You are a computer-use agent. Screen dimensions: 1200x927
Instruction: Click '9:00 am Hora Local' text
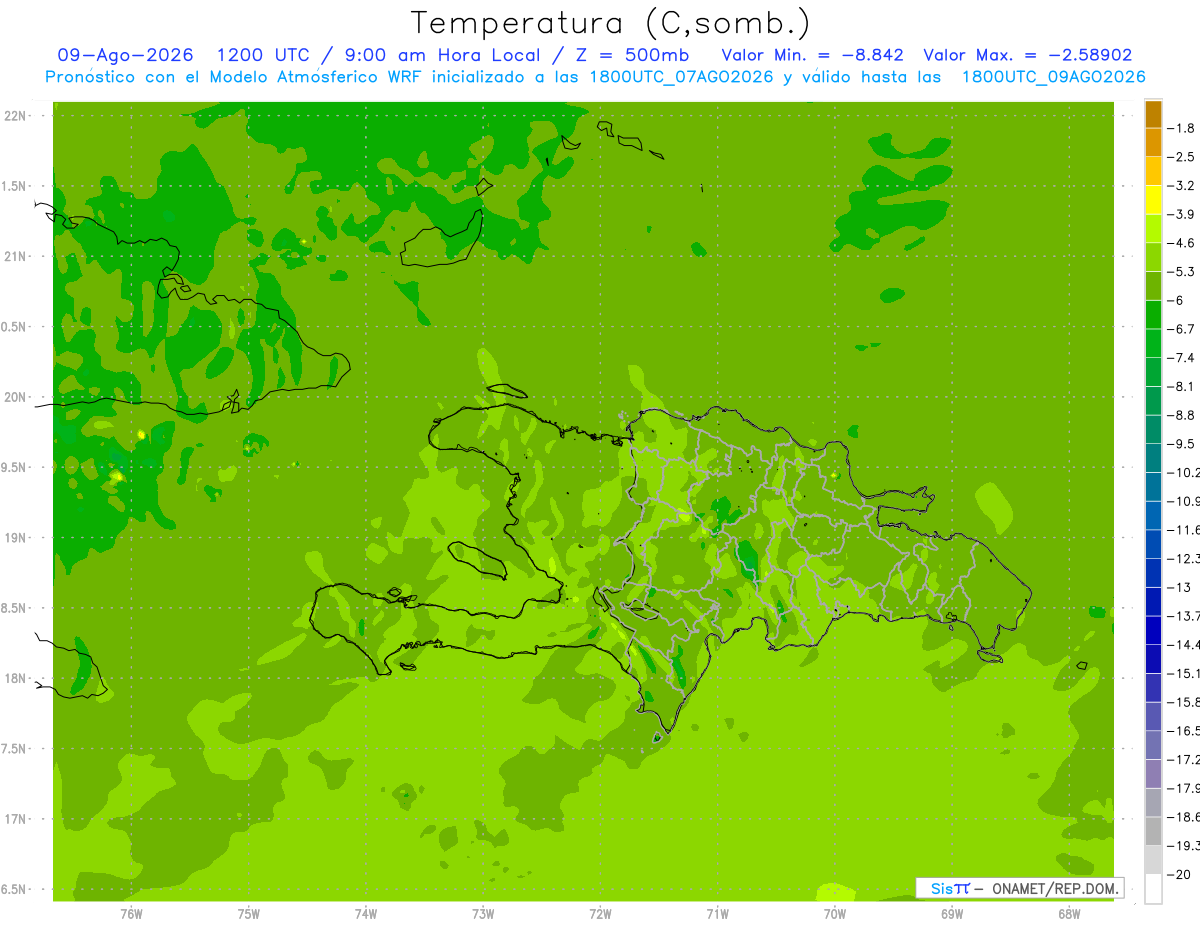pyautogui.click(x=442, y=55)
